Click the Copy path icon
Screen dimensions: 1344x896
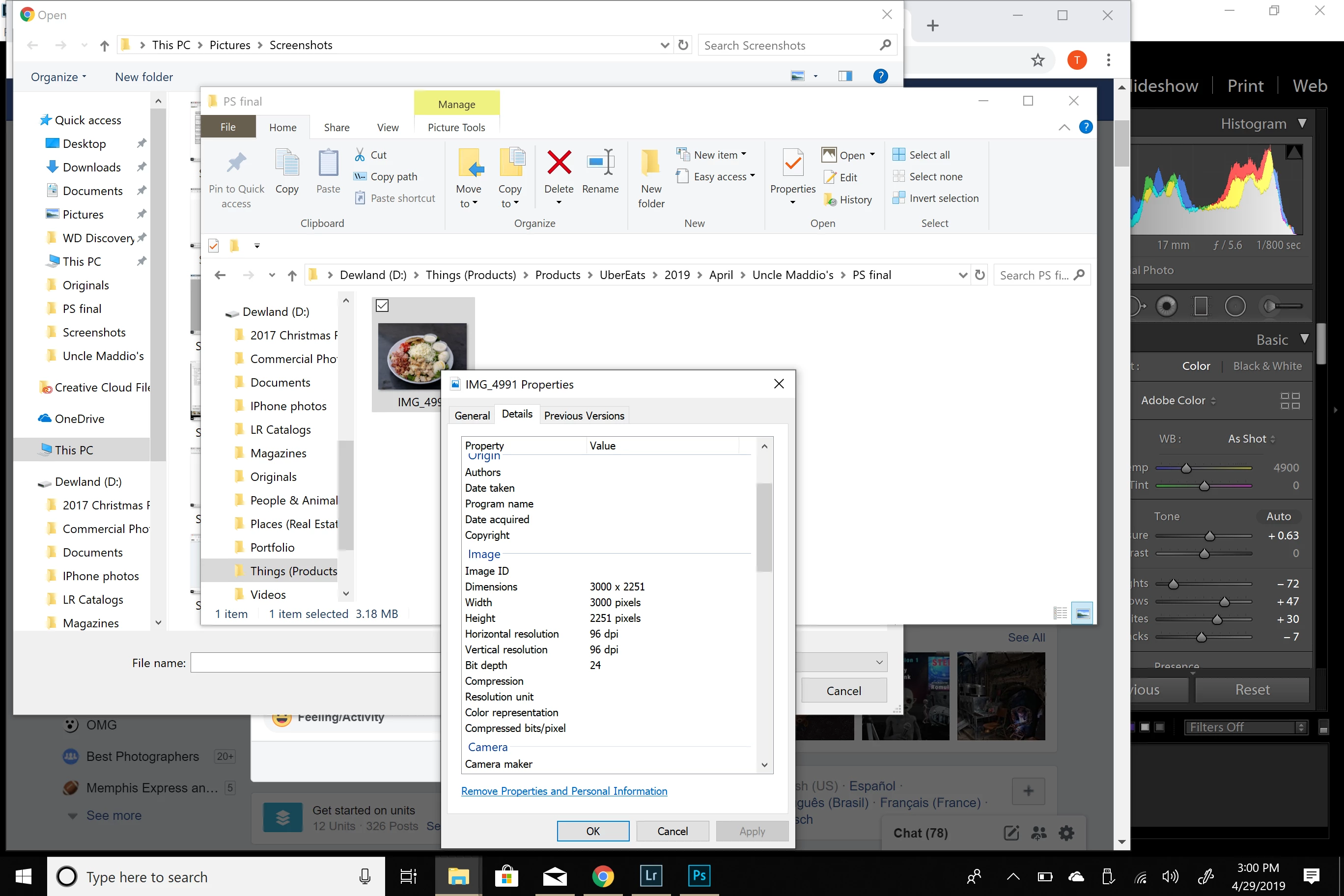[x=360, y=176]
